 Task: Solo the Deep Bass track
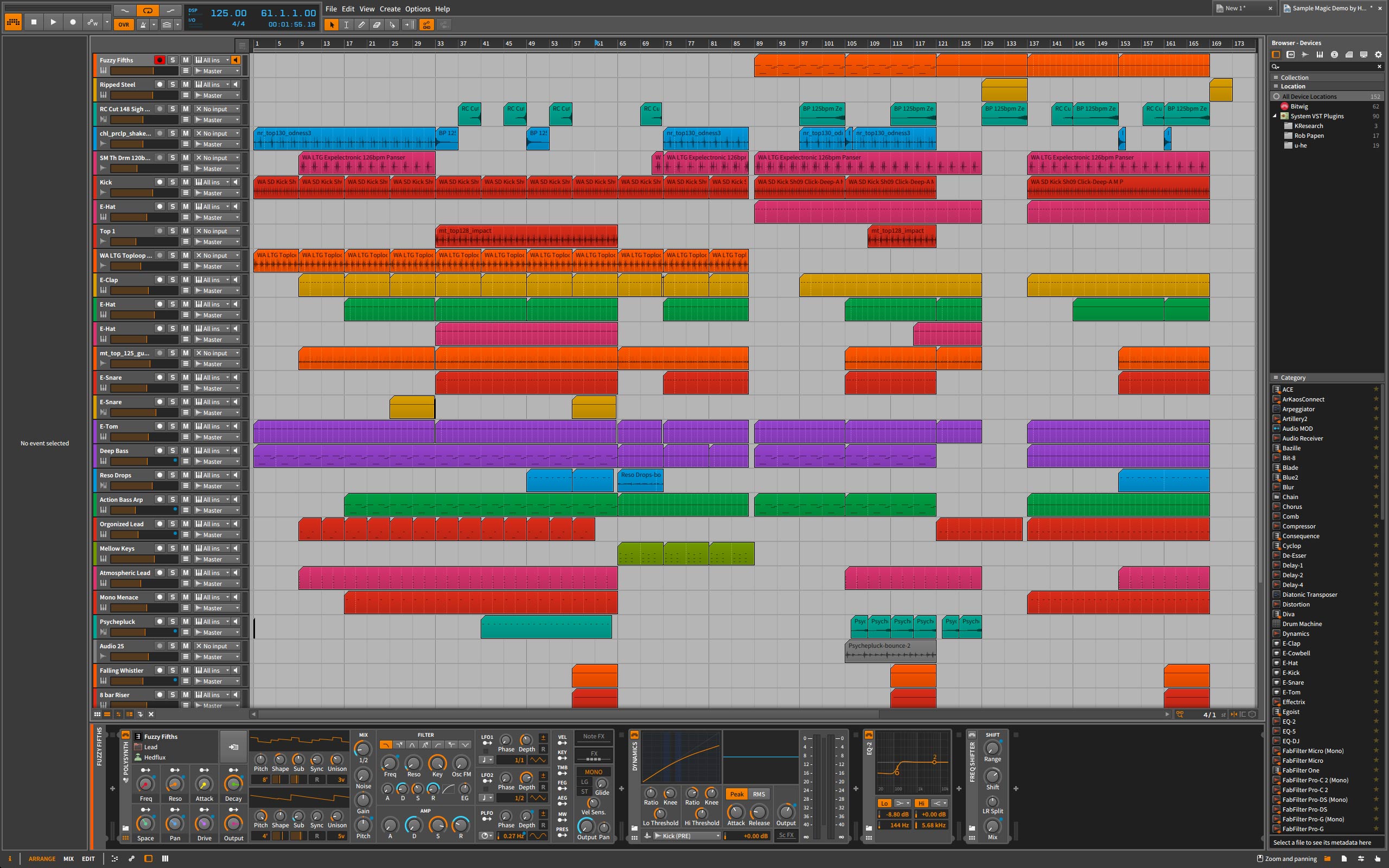pos(173,451)
